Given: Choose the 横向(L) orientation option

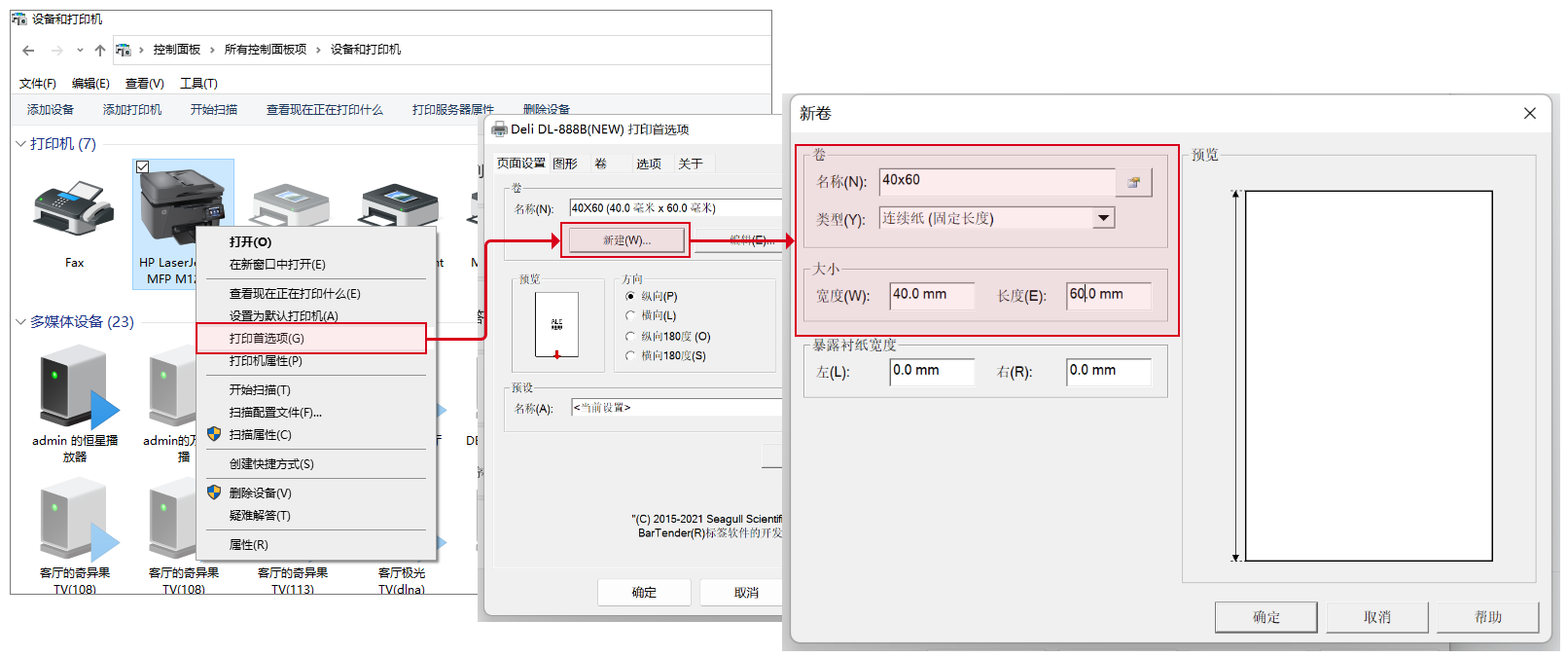Looking at the screenshot, I should click(630, 315).
